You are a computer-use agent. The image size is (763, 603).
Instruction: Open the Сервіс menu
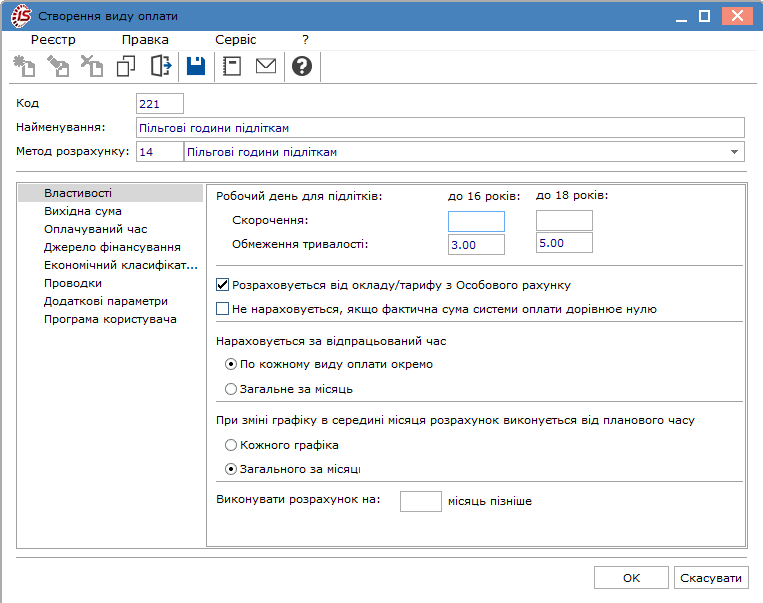click(236, 40)
